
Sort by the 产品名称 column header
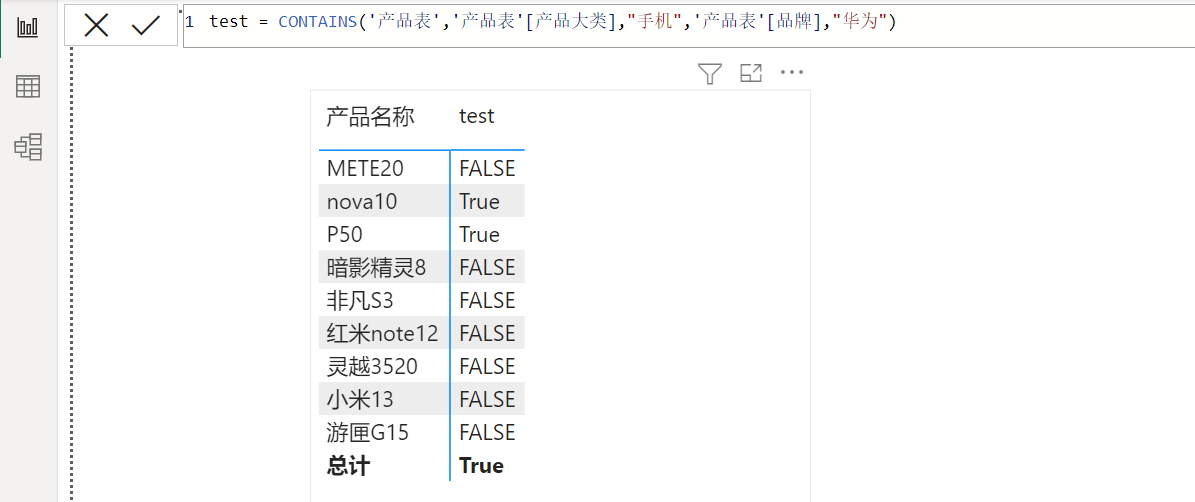coord(370,117)
